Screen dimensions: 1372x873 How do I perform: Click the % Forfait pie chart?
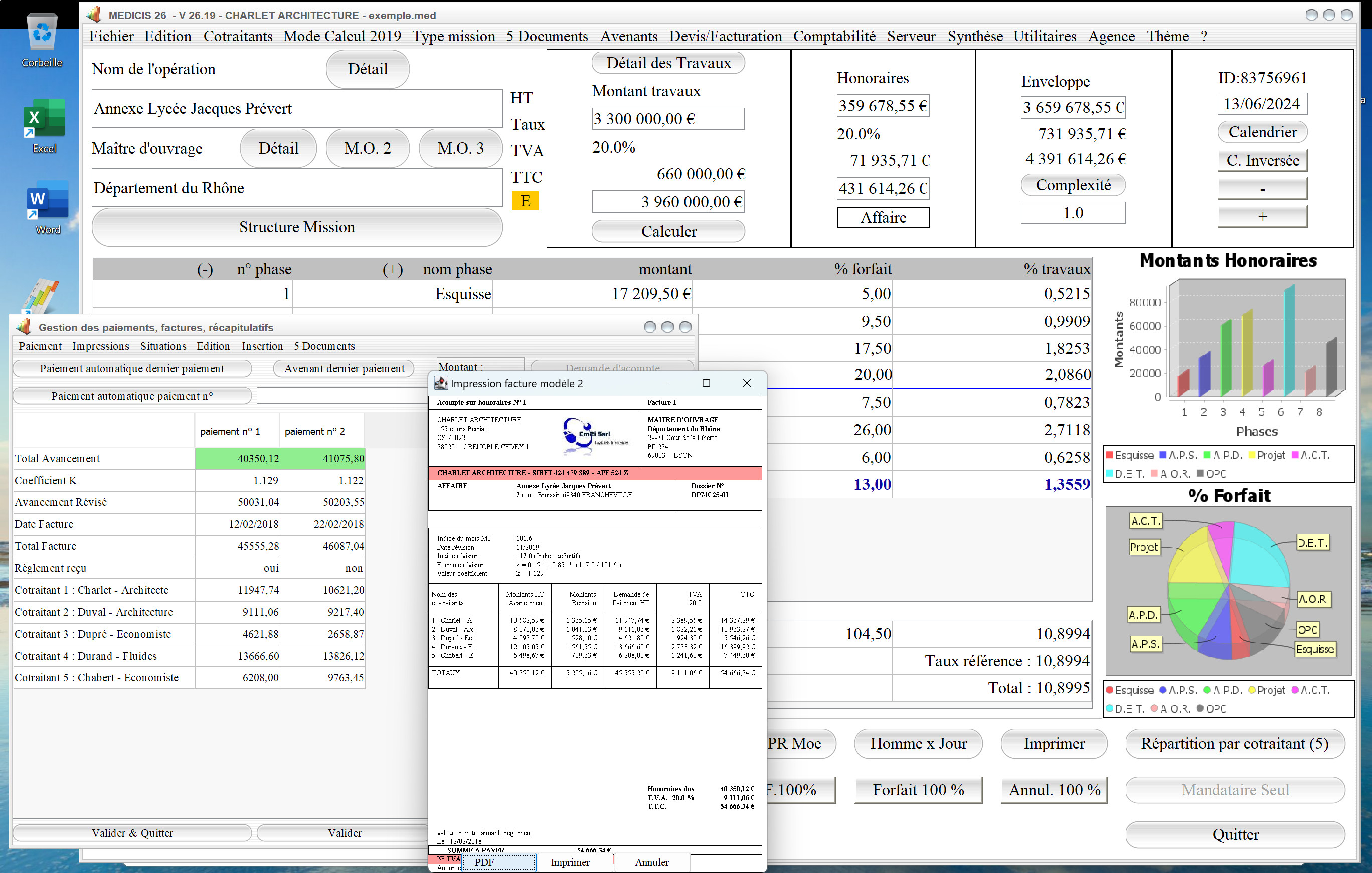(1229, 591)
